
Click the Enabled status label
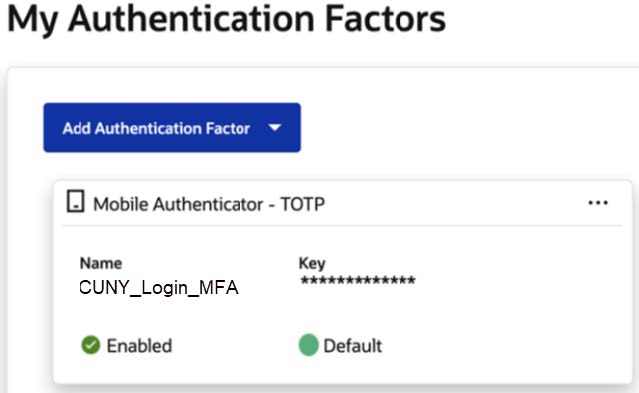coord(139,346)
